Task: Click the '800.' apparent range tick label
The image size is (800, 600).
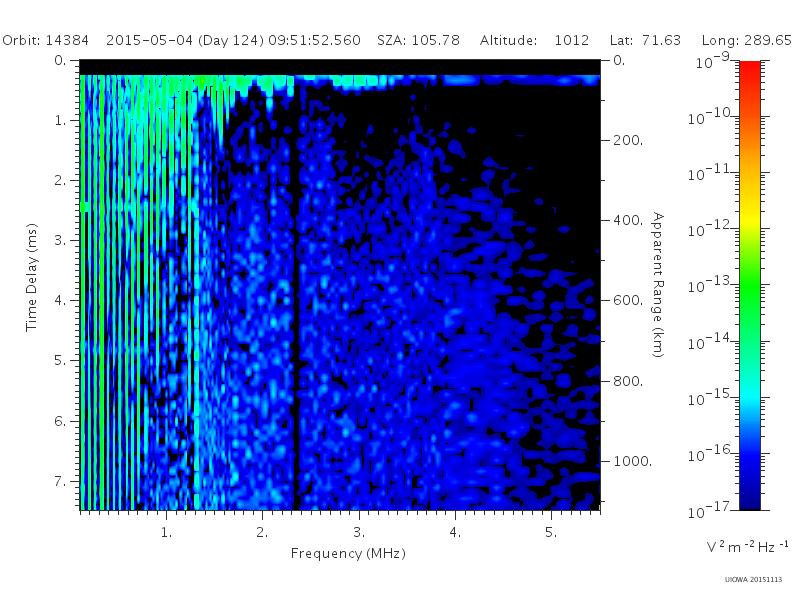Action: click(628, 381)
